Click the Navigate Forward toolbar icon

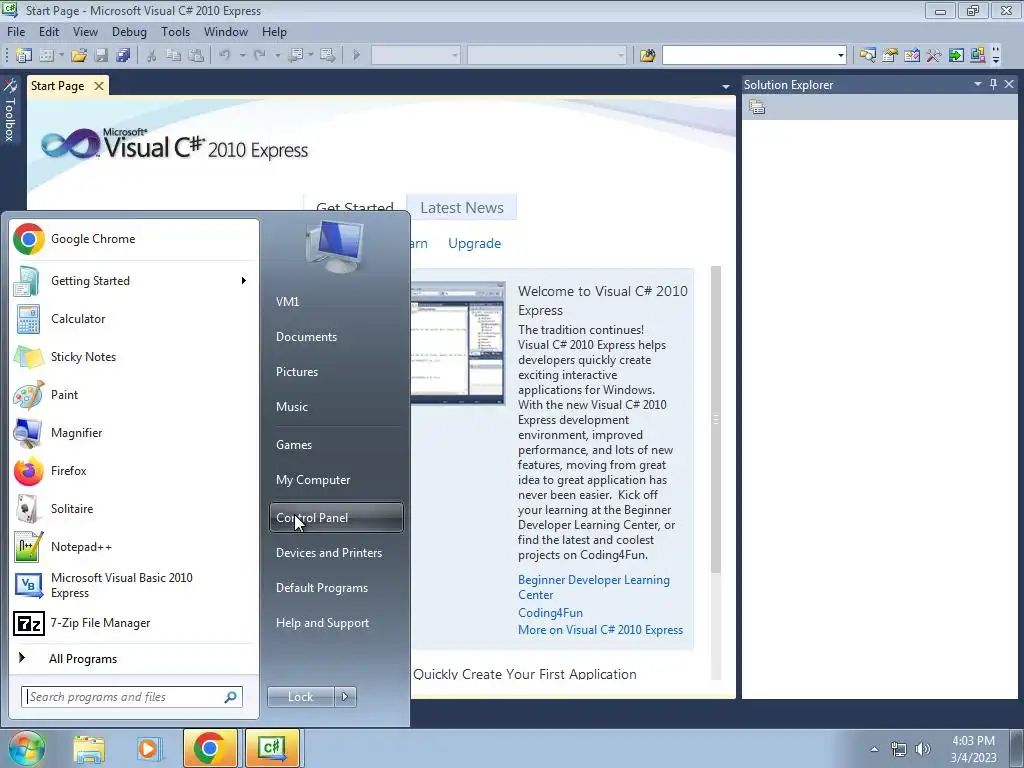coord(328,56)
